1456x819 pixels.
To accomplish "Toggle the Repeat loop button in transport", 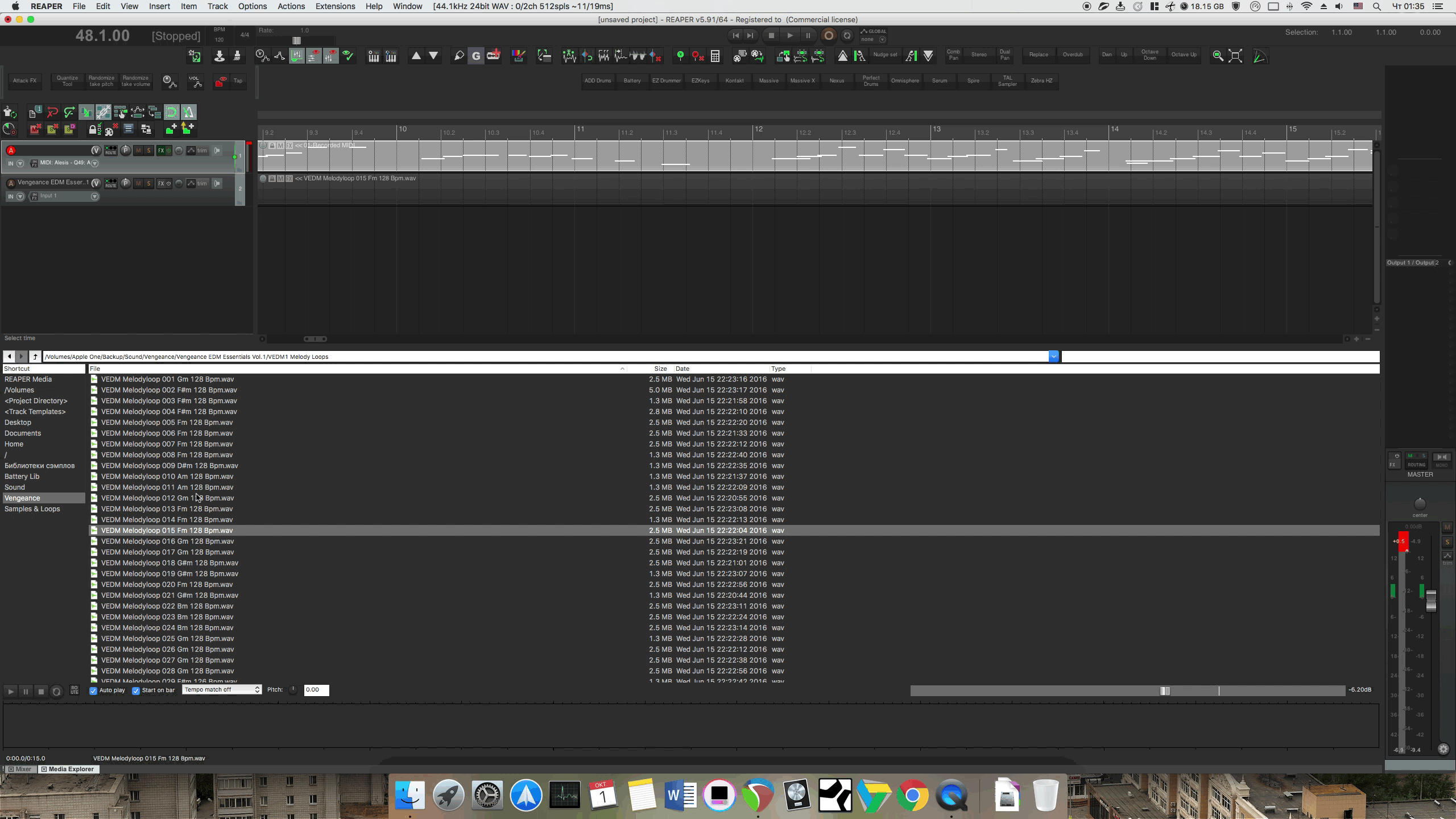I will tap(847, 35).
